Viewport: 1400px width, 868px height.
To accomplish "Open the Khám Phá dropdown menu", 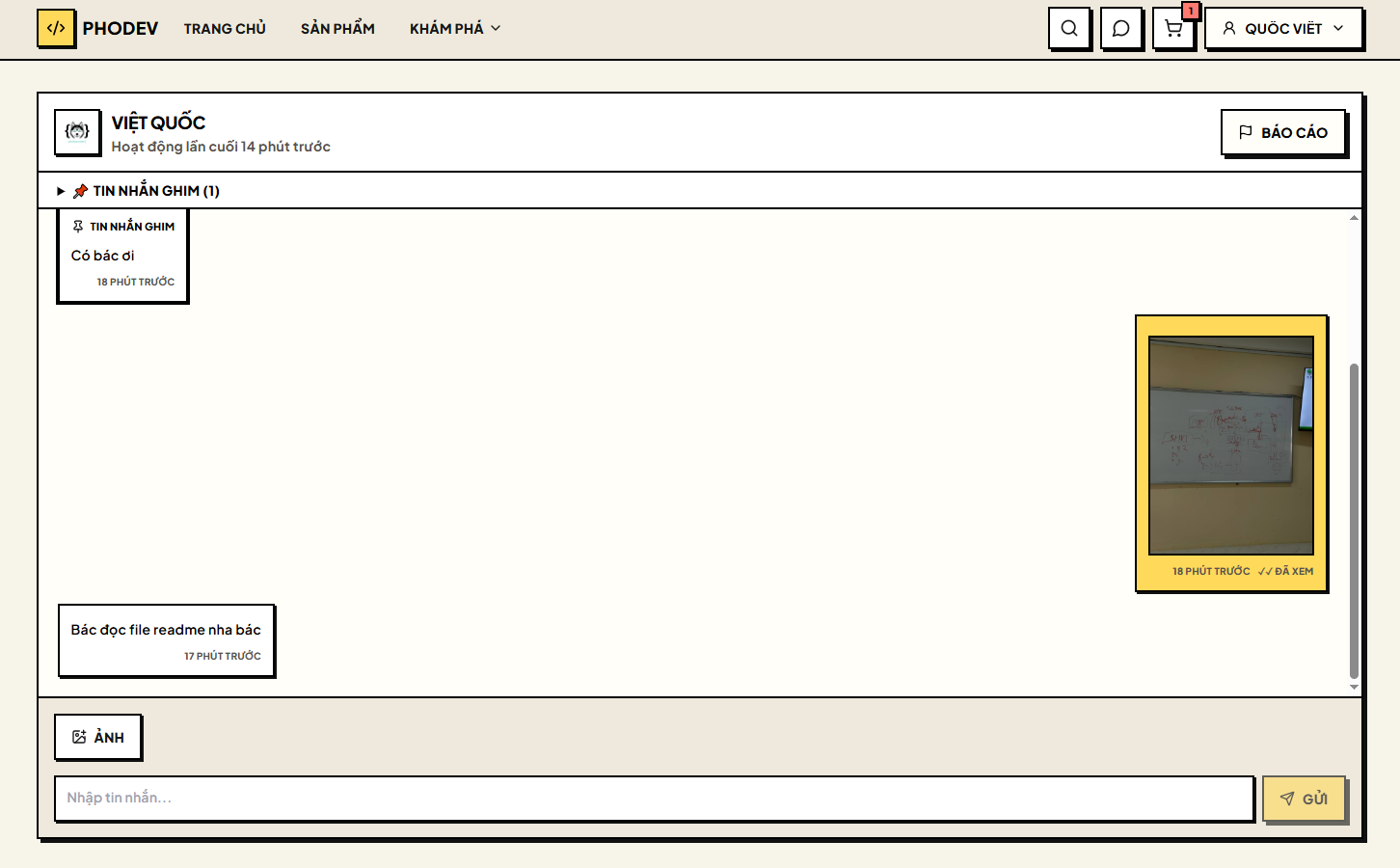I will point(455,29).
